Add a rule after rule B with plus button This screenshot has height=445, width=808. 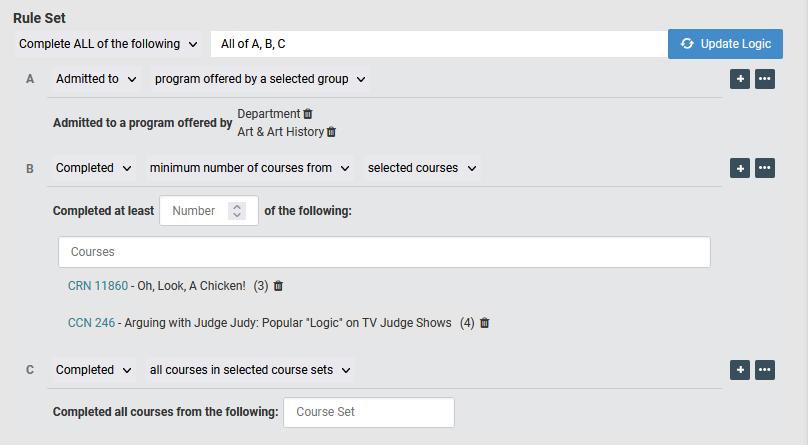[740, 168]
